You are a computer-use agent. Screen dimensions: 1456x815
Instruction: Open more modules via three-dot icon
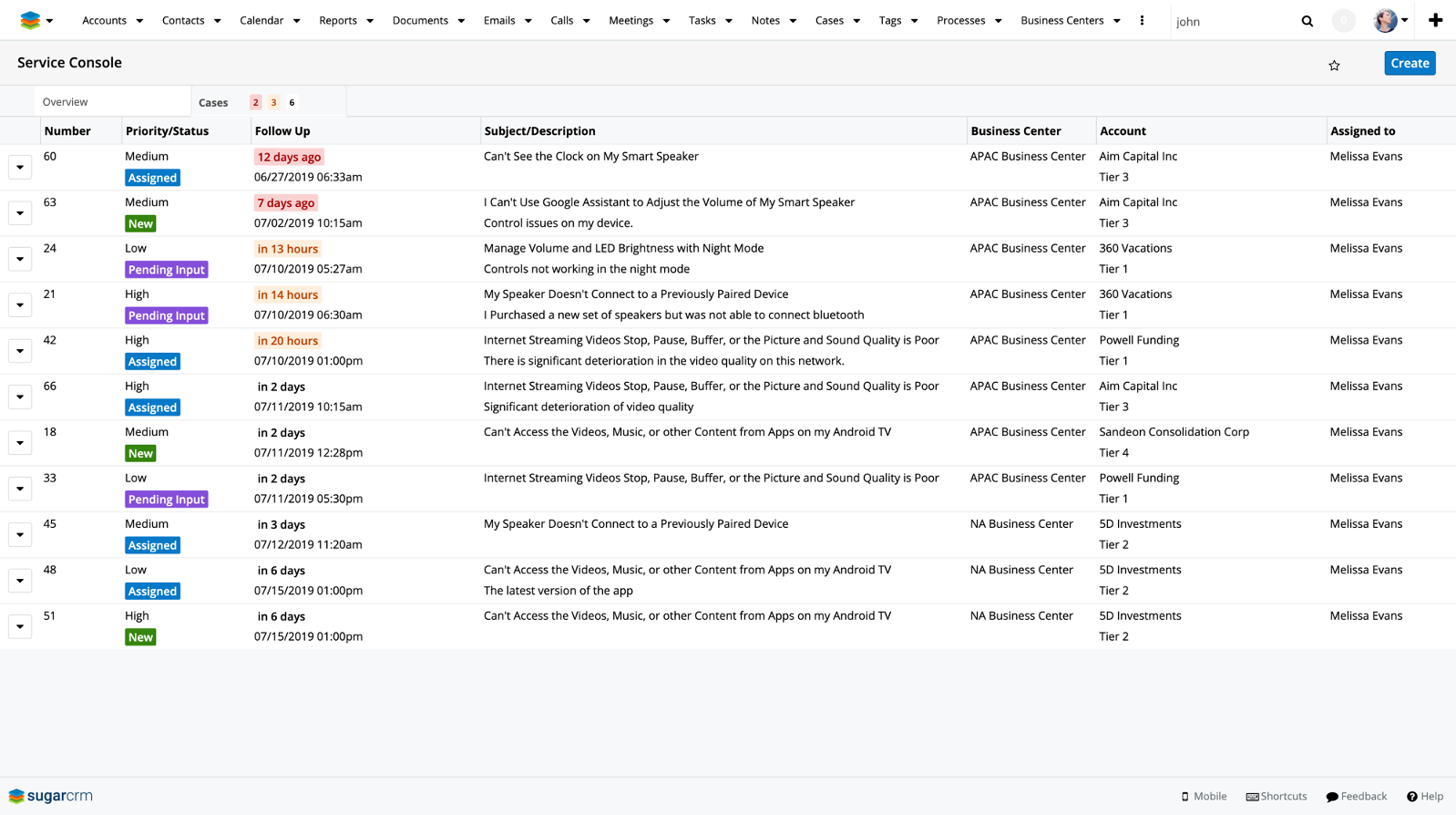1142,20
